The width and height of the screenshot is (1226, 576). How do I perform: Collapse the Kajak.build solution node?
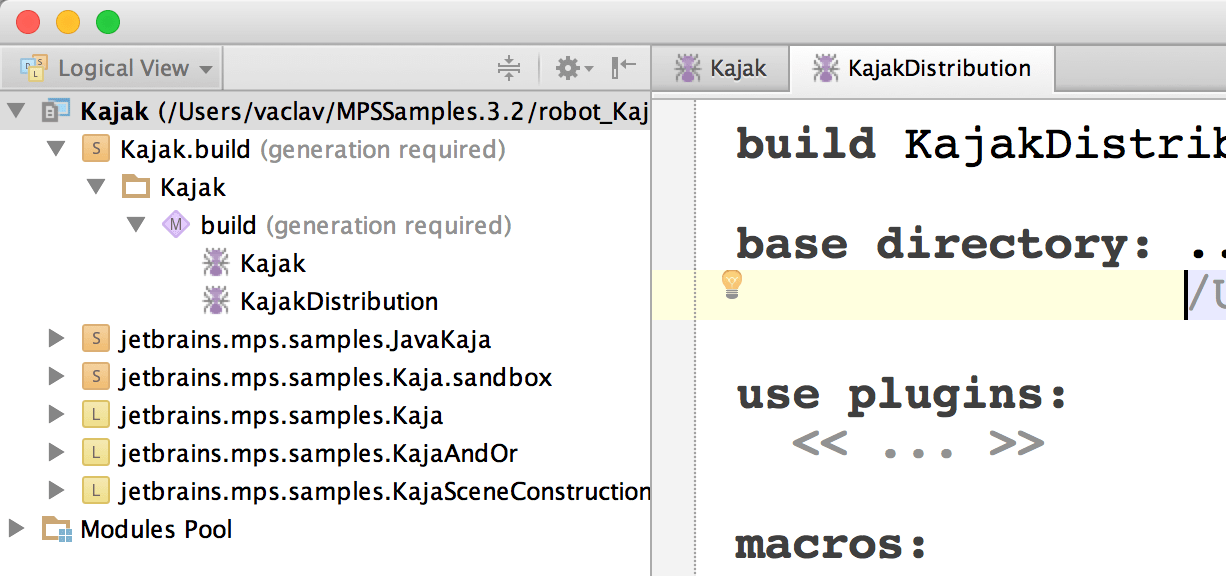[x=56, y=150]
